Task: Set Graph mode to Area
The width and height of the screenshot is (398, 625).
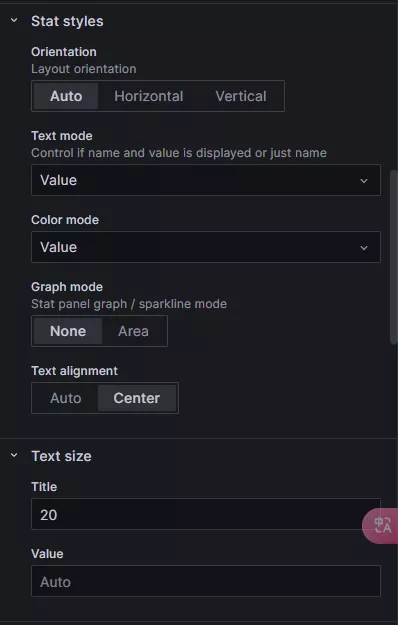Action: pyautogui.click(x=133, y=331)
